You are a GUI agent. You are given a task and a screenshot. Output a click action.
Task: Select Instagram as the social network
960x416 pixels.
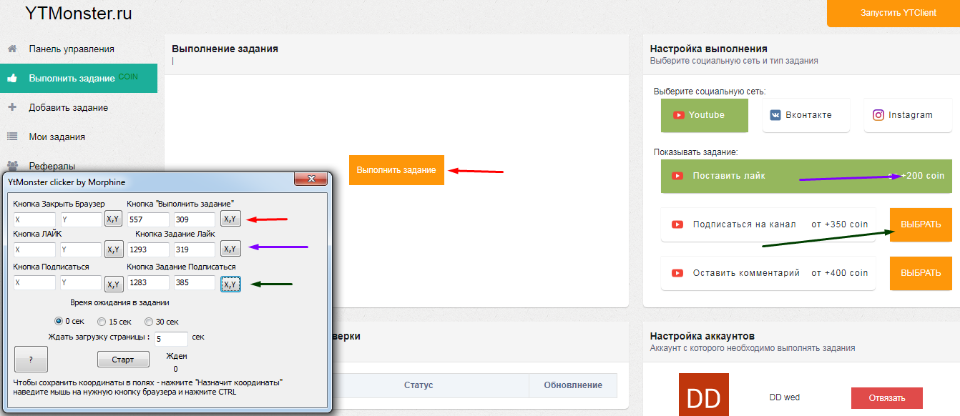(x=907, y=115)
